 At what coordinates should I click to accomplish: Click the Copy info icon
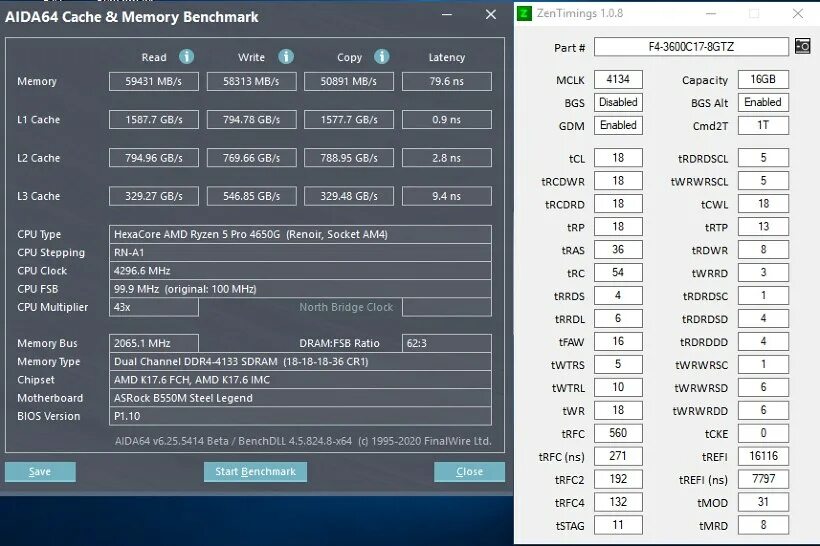pos(381,56)
